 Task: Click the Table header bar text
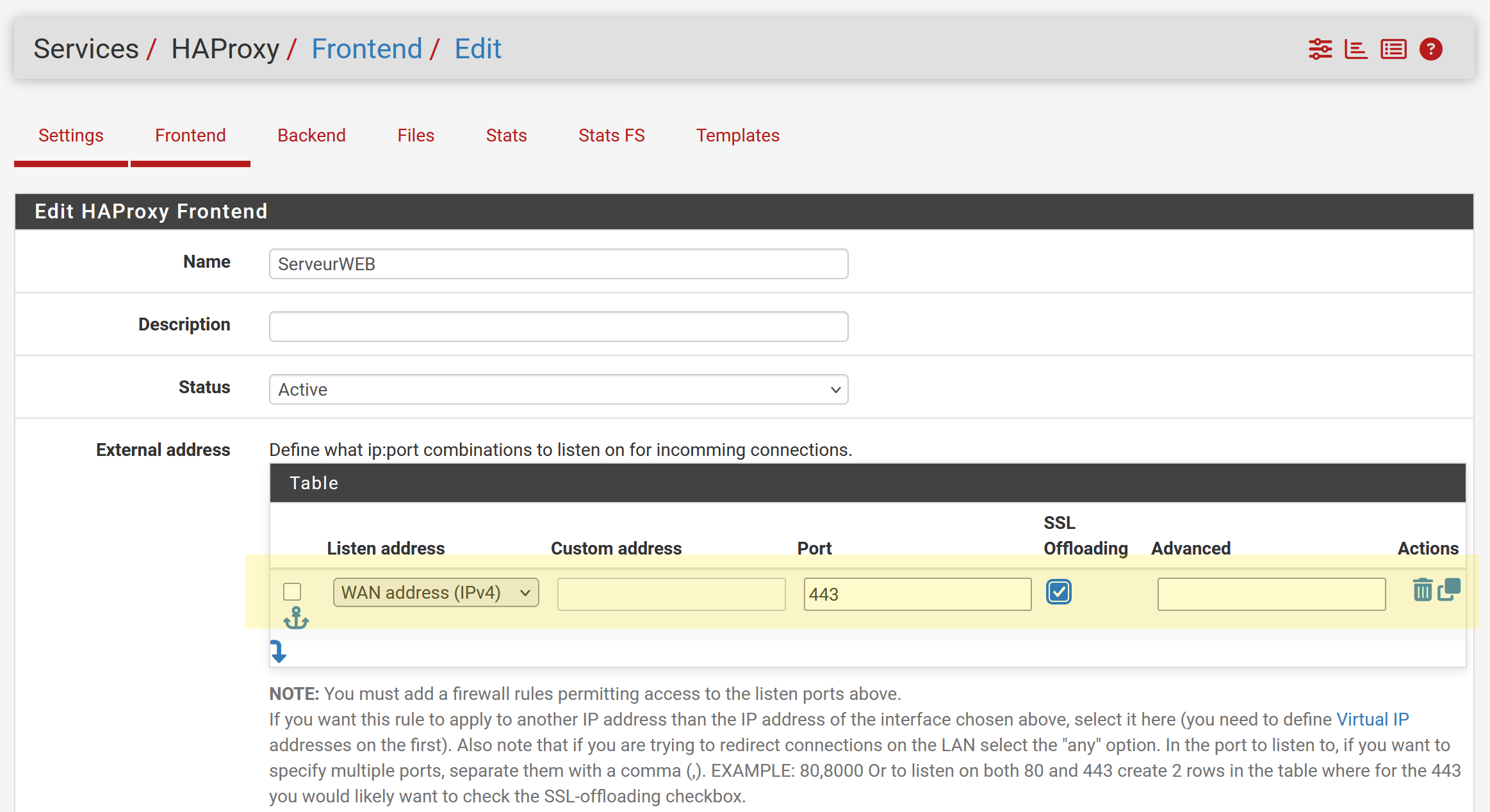point(314,483)
